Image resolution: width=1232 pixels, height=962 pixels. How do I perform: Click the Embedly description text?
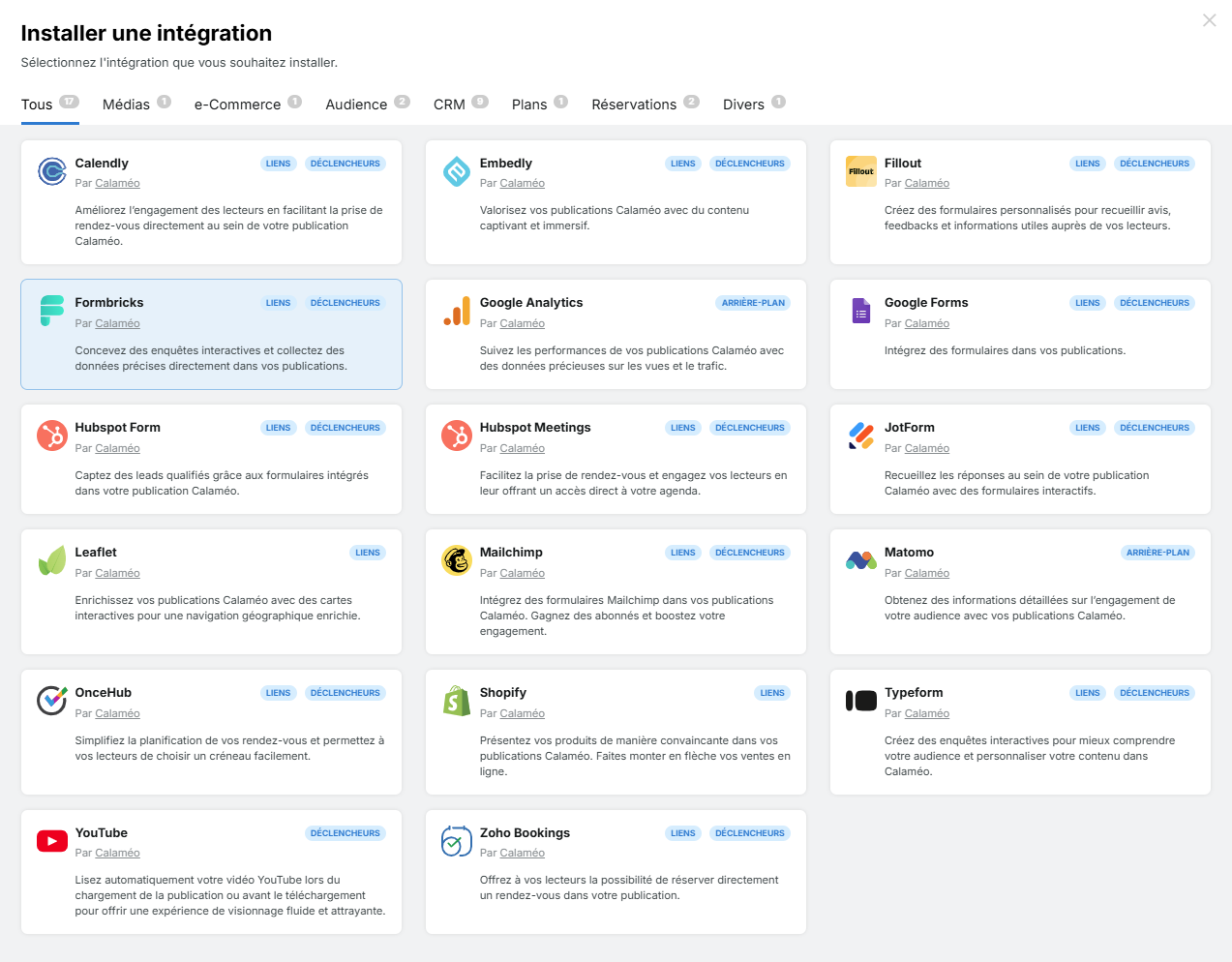[615, 218]
